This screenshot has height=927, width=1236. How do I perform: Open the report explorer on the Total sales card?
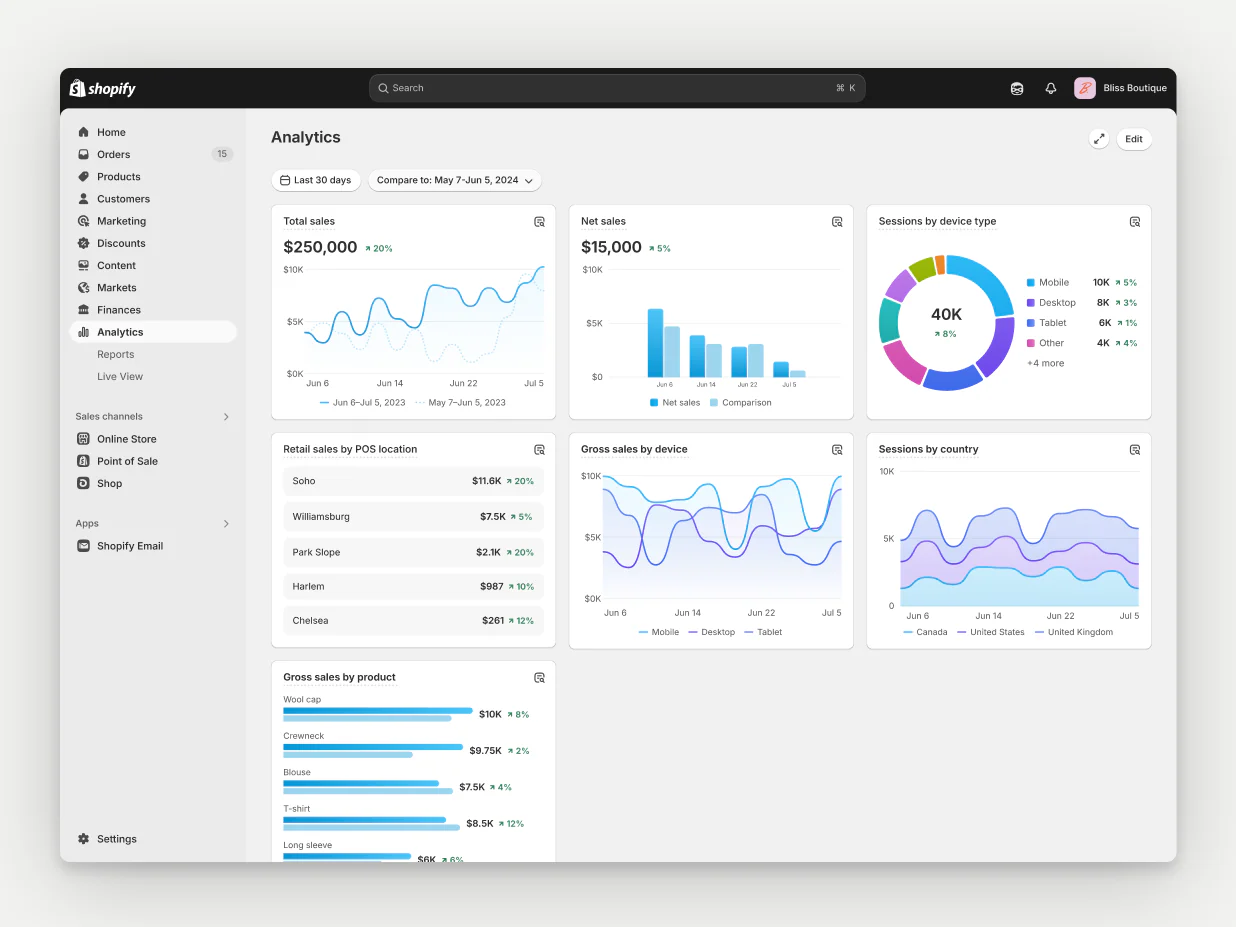(539, 222)
